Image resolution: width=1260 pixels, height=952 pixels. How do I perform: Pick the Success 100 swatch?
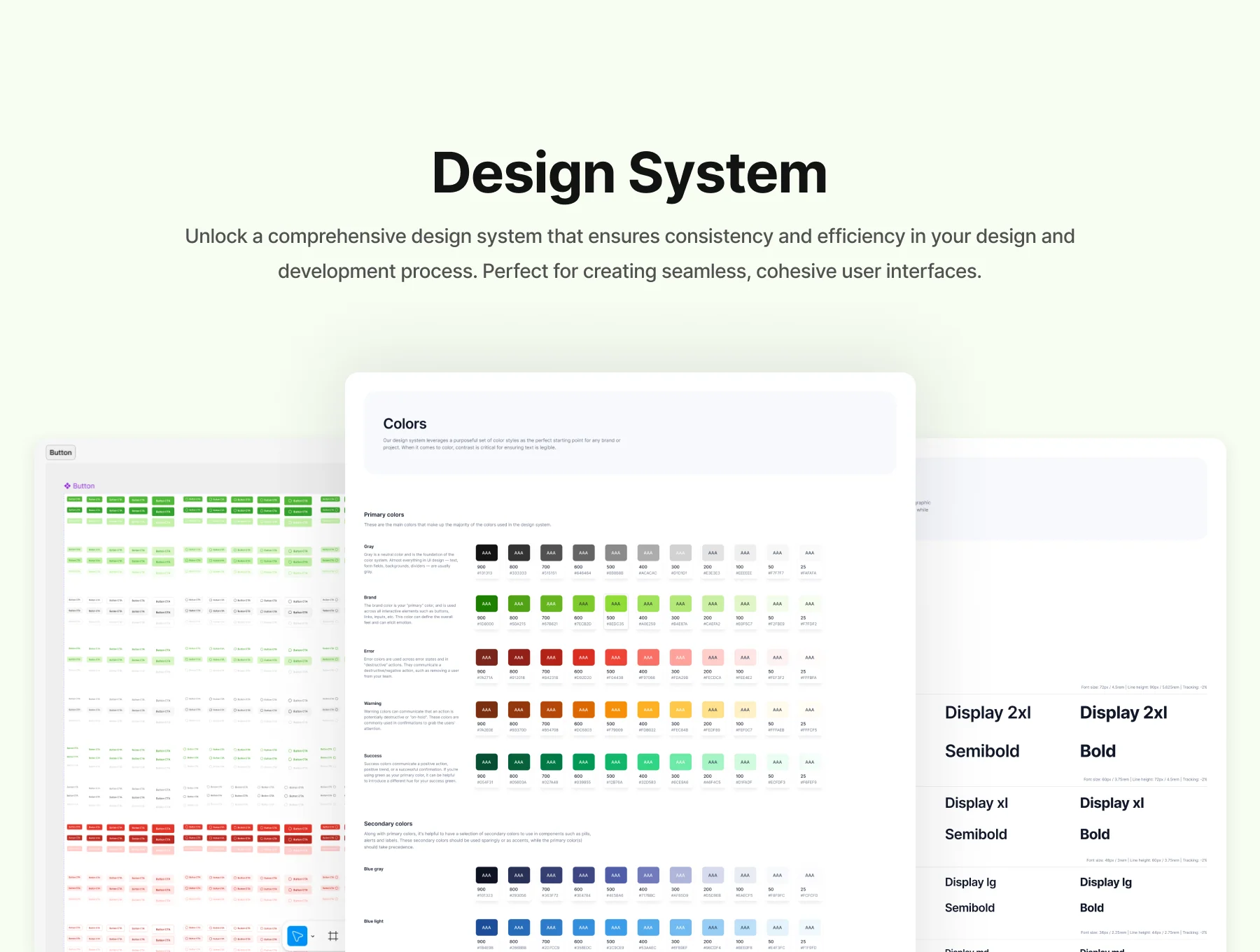click(x=745, y=762)
